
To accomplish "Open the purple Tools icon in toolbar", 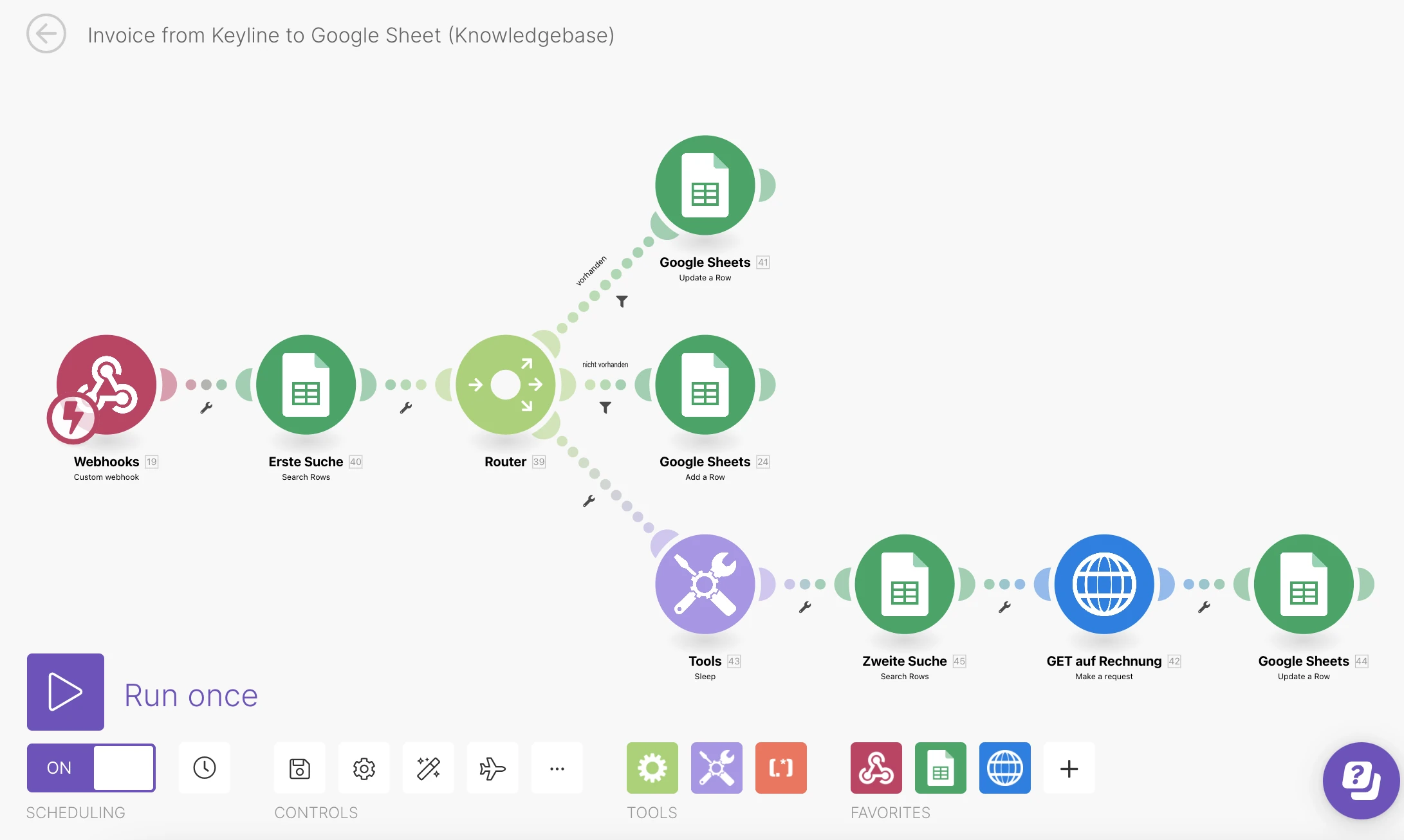I will point(717,768).
